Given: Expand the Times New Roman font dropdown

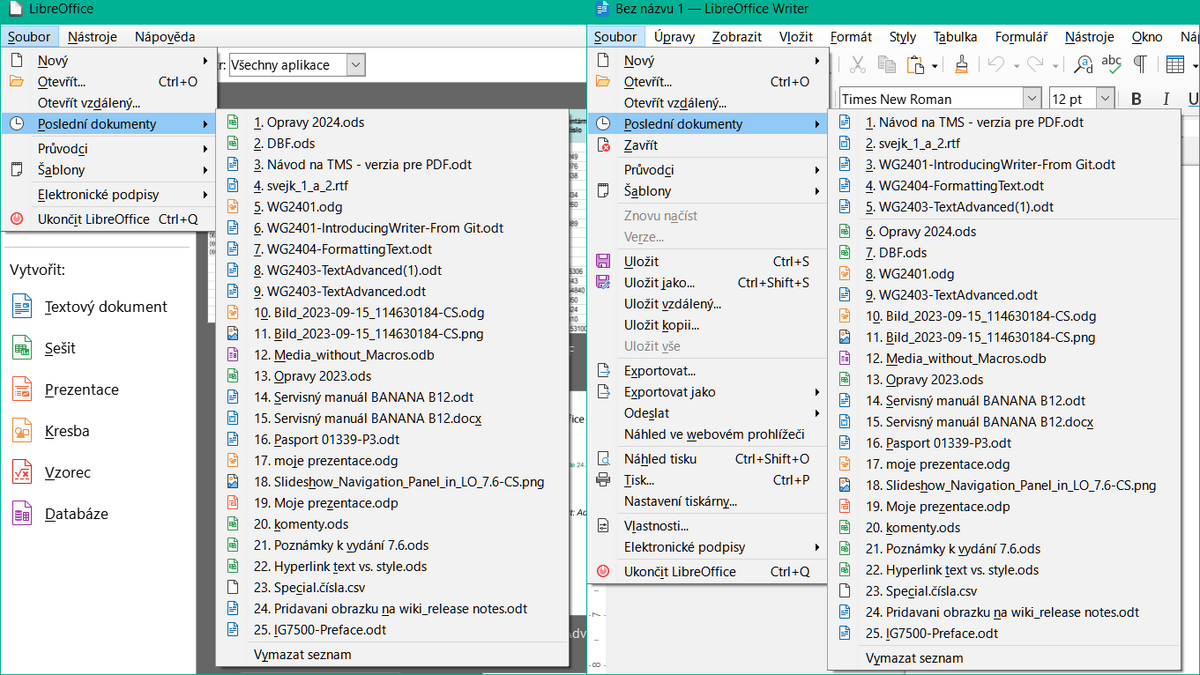Looking at the screenshot, I should (x=1031, y=99).
